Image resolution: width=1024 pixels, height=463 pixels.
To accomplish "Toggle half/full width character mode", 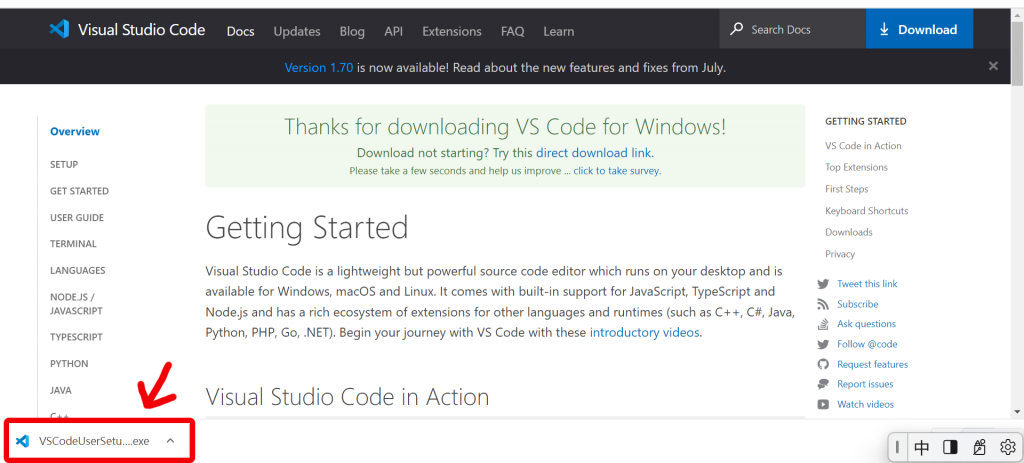I will 951,447.
